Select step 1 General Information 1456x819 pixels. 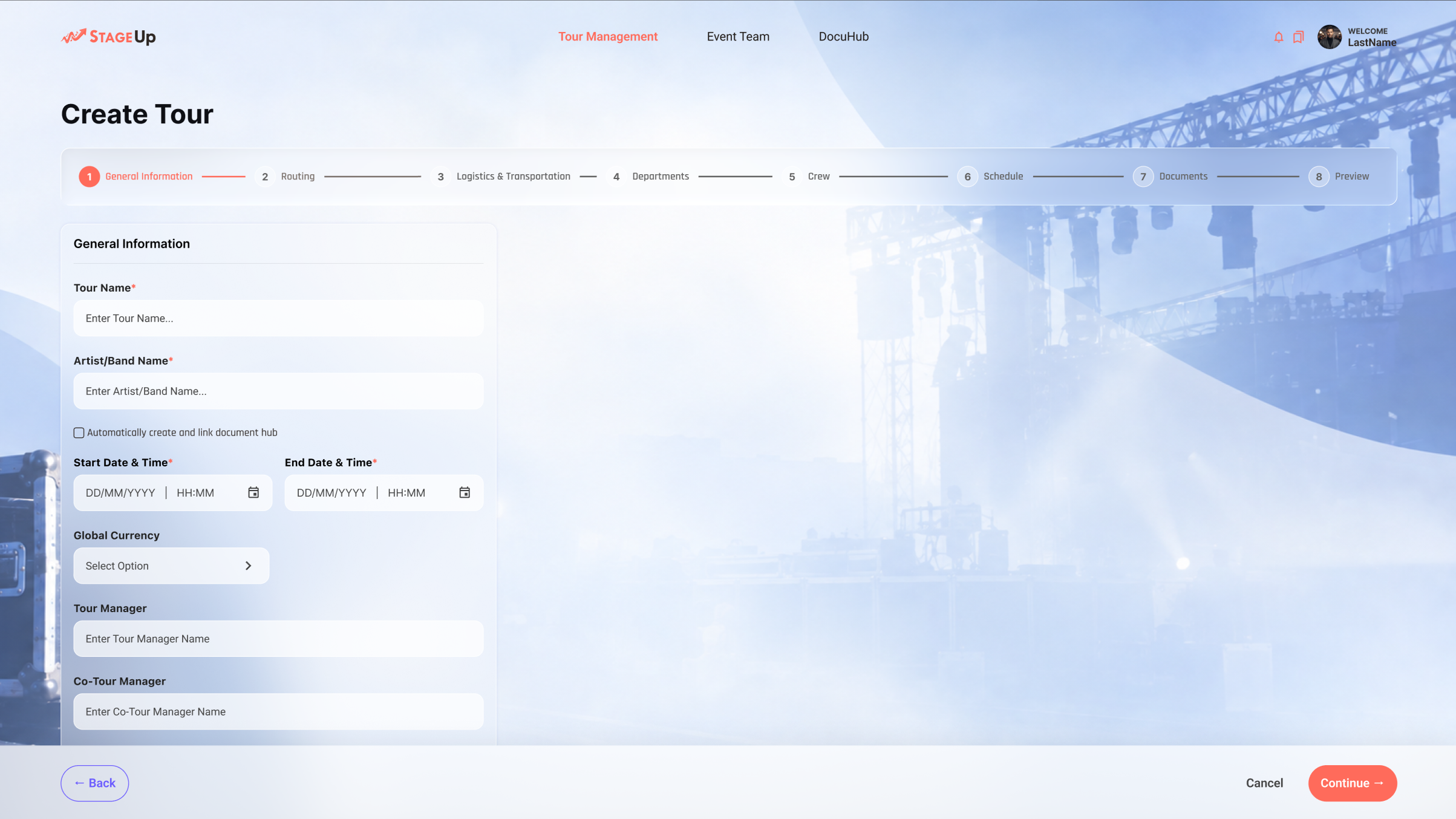(x=136, y=177)
